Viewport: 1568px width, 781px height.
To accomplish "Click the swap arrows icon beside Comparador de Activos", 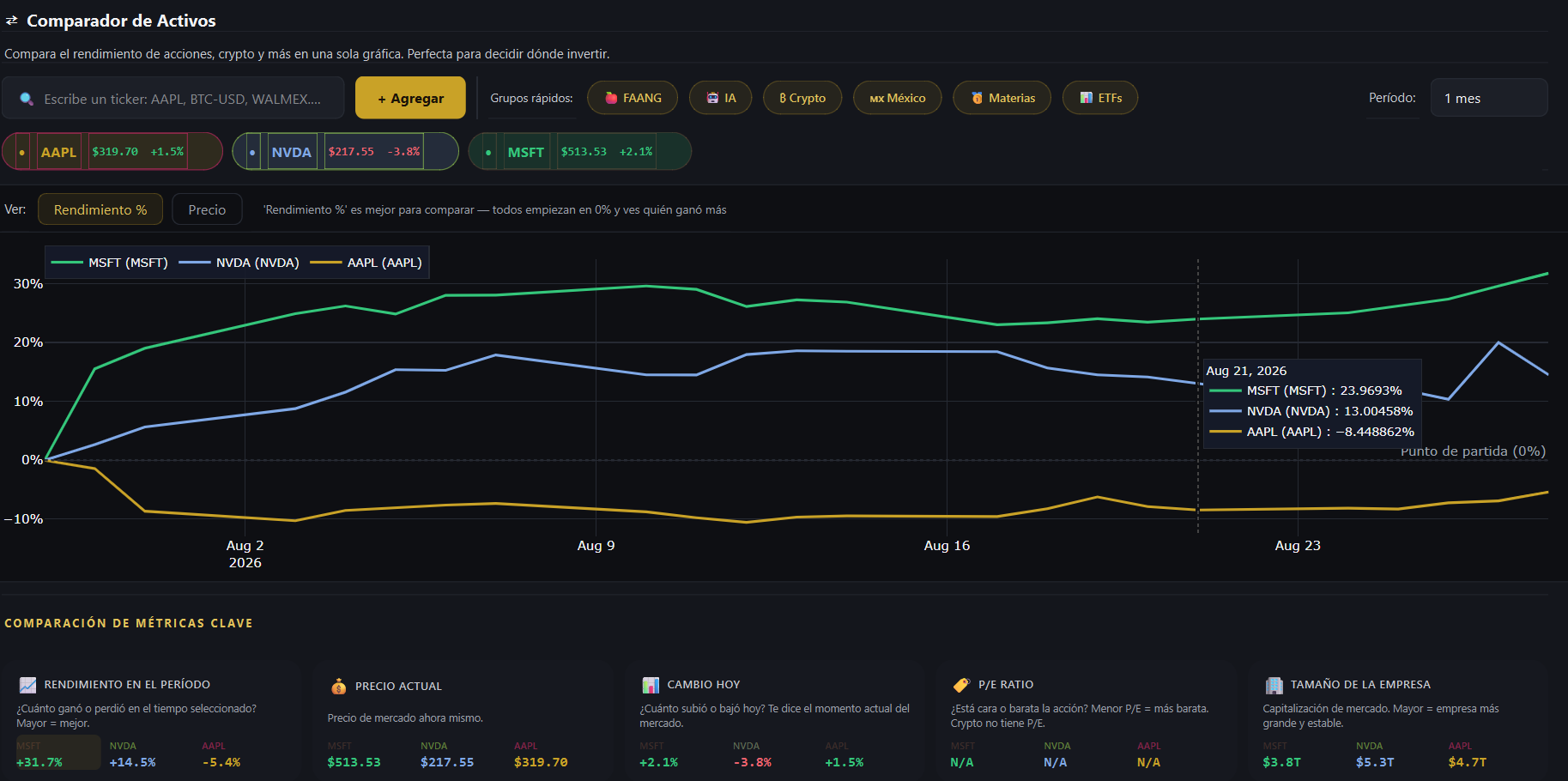I will [x=12, y=21].
